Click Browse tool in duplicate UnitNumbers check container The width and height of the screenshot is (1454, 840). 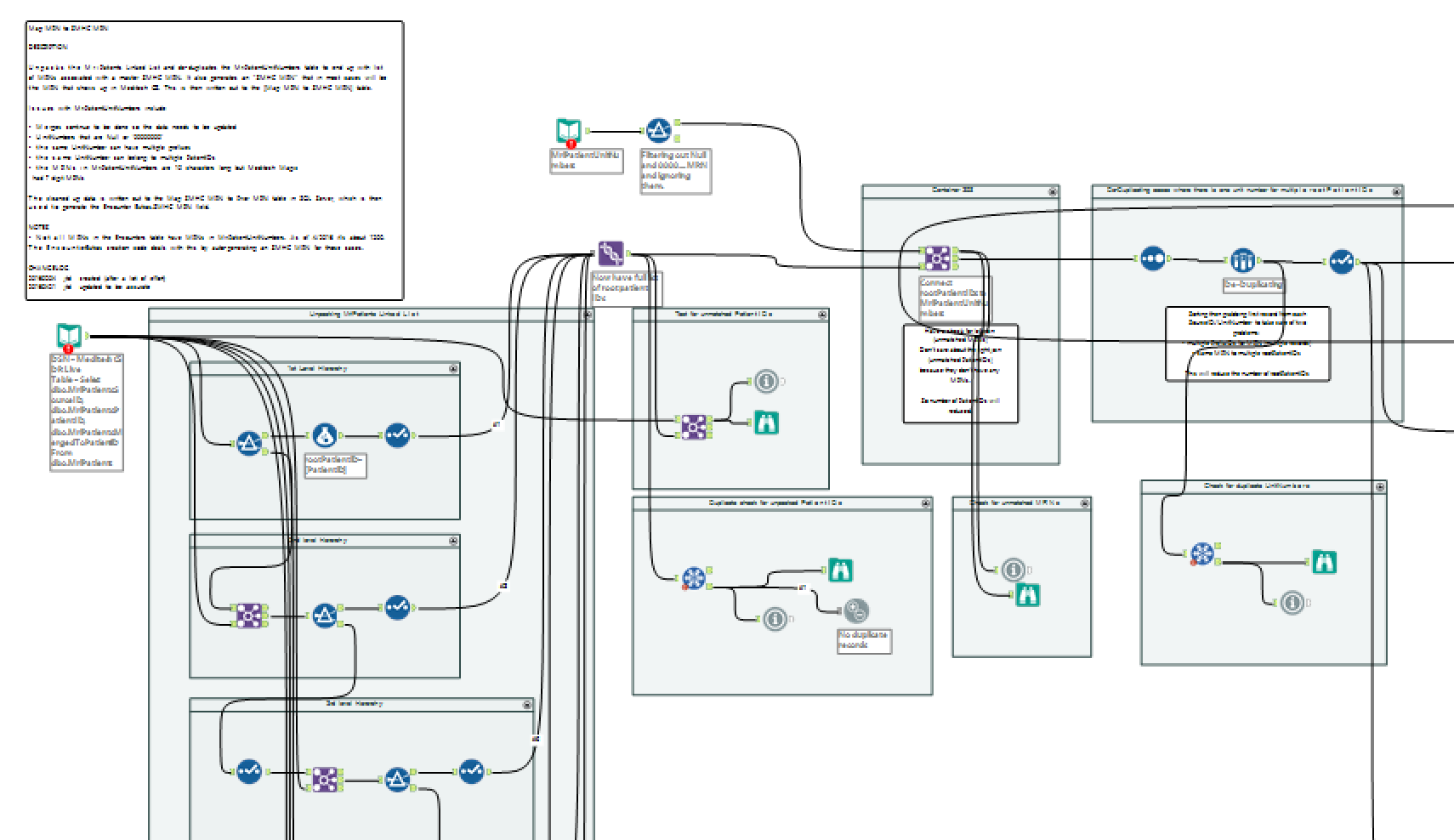1324,561
